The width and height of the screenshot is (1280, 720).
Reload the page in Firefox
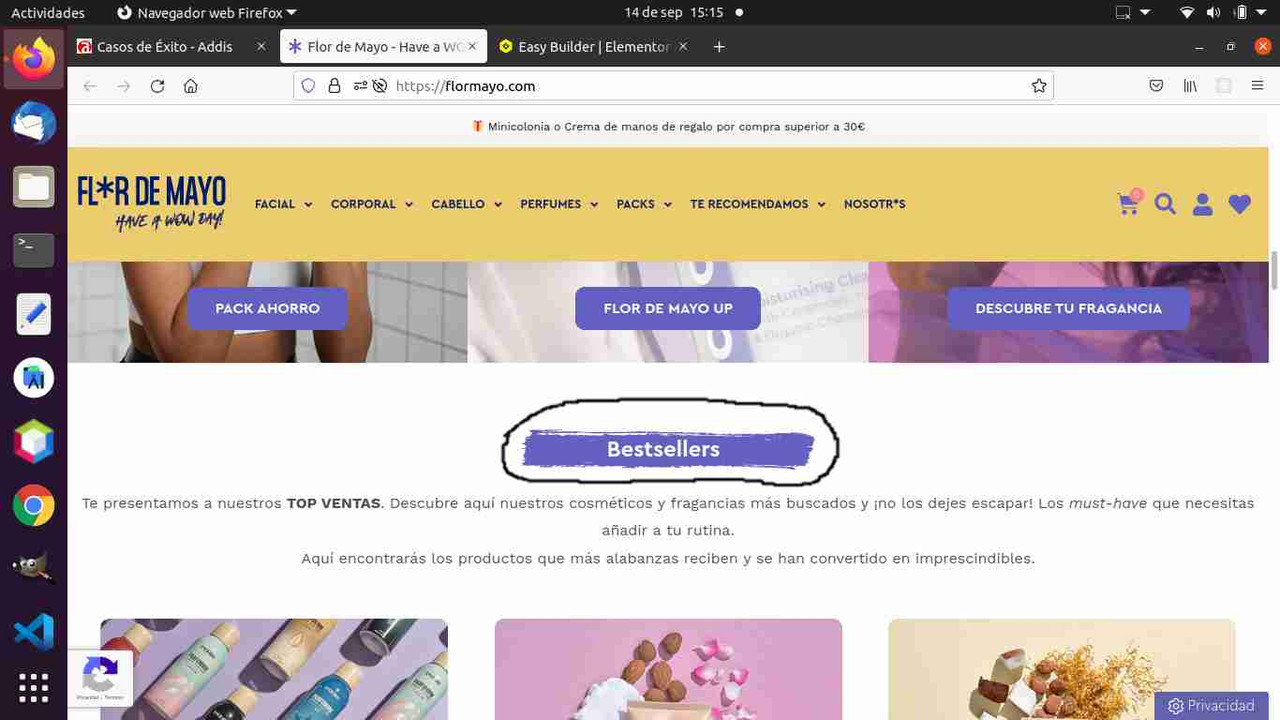(x=157, y=86)
